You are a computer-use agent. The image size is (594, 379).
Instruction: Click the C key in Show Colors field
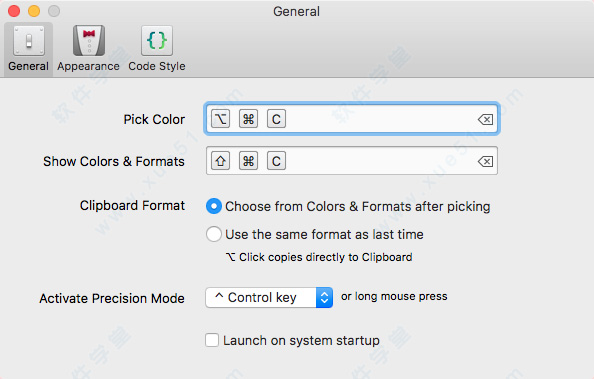click(277, 161)
